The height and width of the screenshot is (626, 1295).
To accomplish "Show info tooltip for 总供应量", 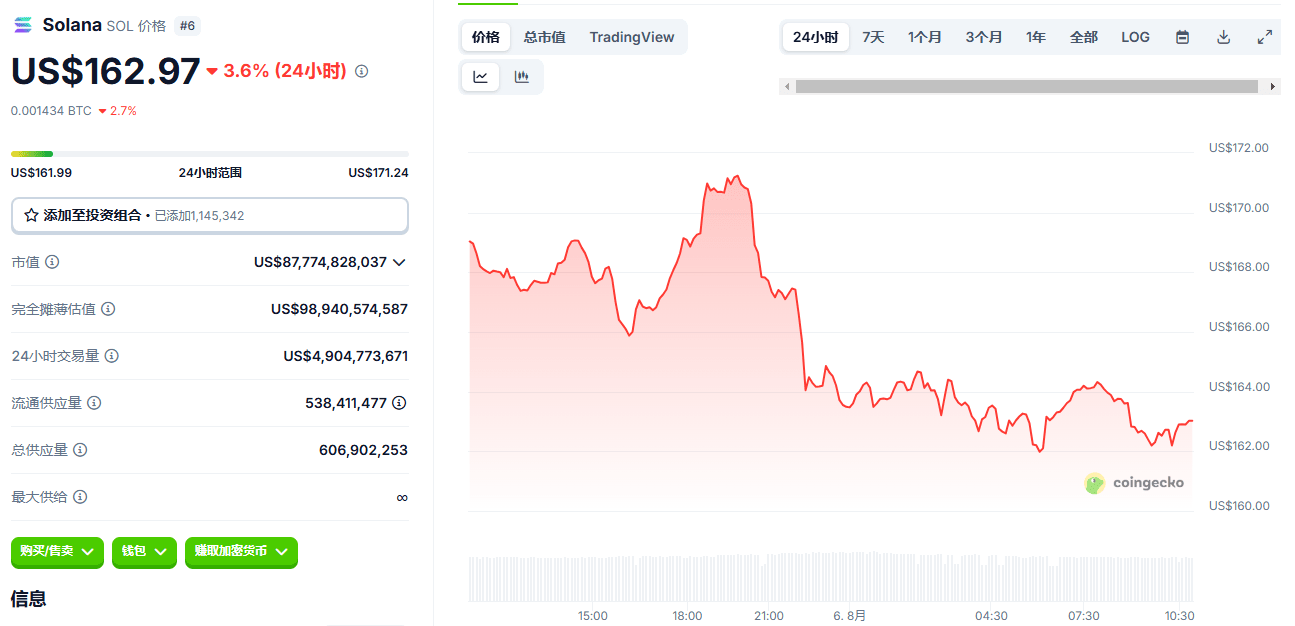I will pyautogui.click(x=80, y=450).
